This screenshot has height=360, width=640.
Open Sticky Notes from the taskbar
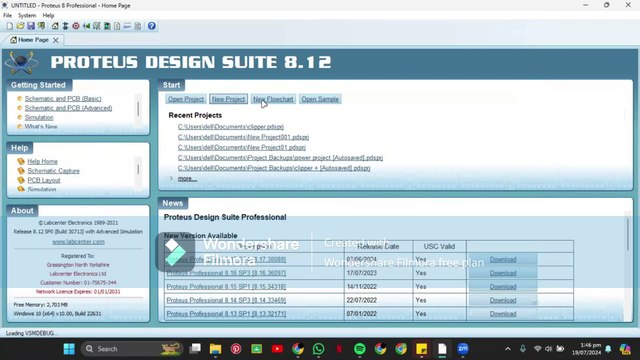tap(421, 349)
